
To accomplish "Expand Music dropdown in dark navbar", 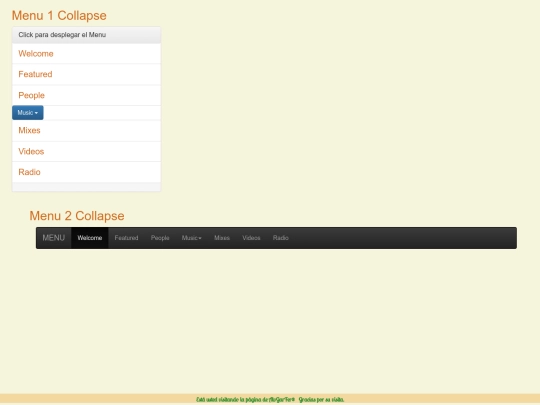I will (191, 238).
